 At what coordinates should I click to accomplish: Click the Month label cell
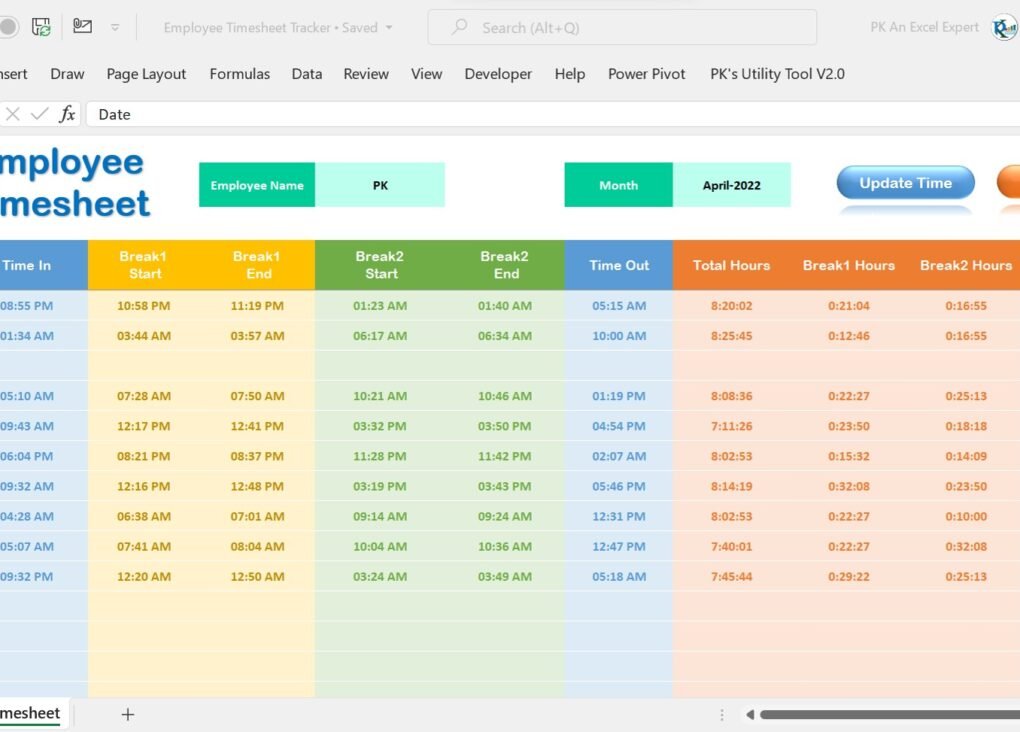(x=619, y=185)
